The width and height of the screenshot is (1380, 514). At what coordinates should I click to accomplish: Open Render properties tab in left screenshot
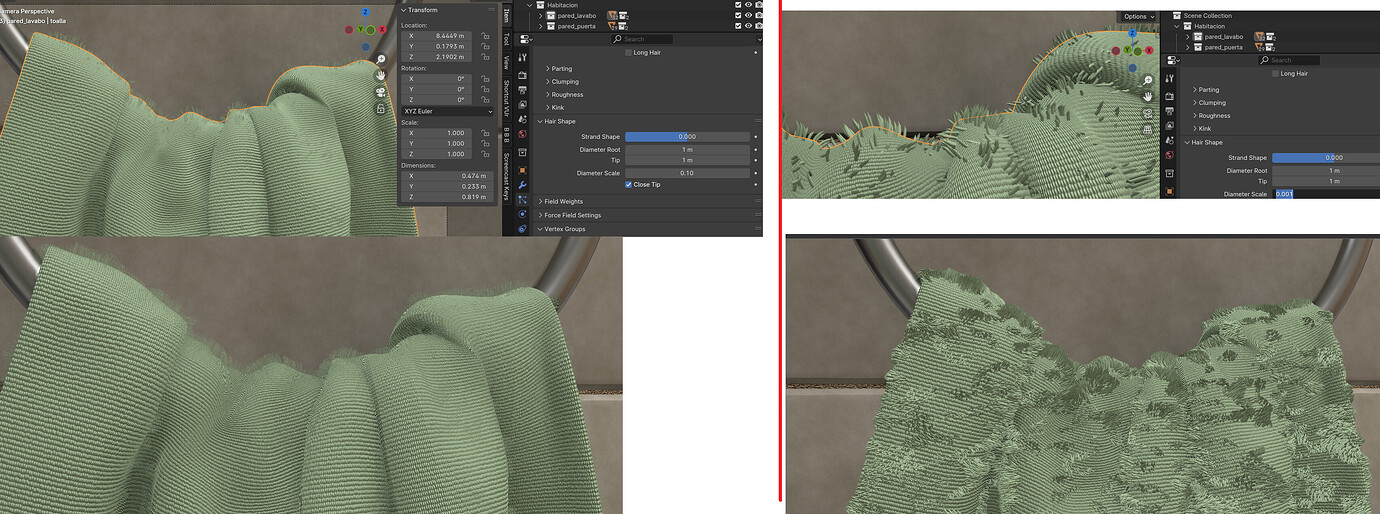tap(522, 75)
